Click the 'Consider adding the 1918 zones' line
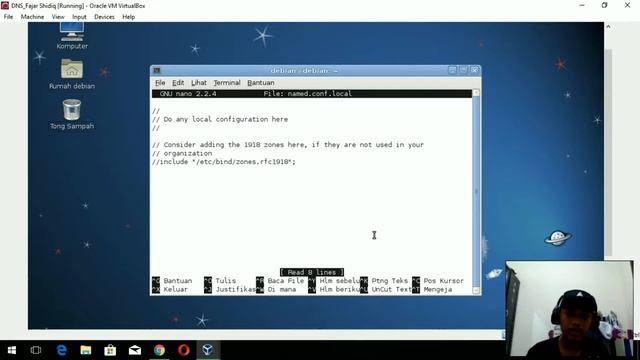Image resolution: width=640 pixels, height=360 pixels. point(288,144)
